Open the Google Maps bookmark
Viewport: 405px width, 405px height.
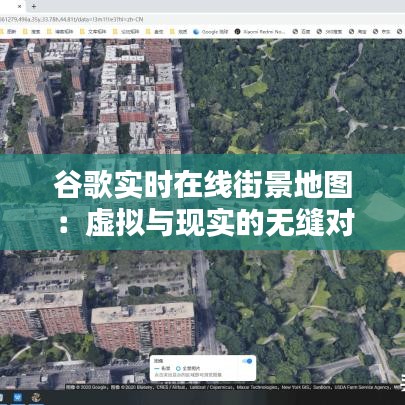[211, 32]
